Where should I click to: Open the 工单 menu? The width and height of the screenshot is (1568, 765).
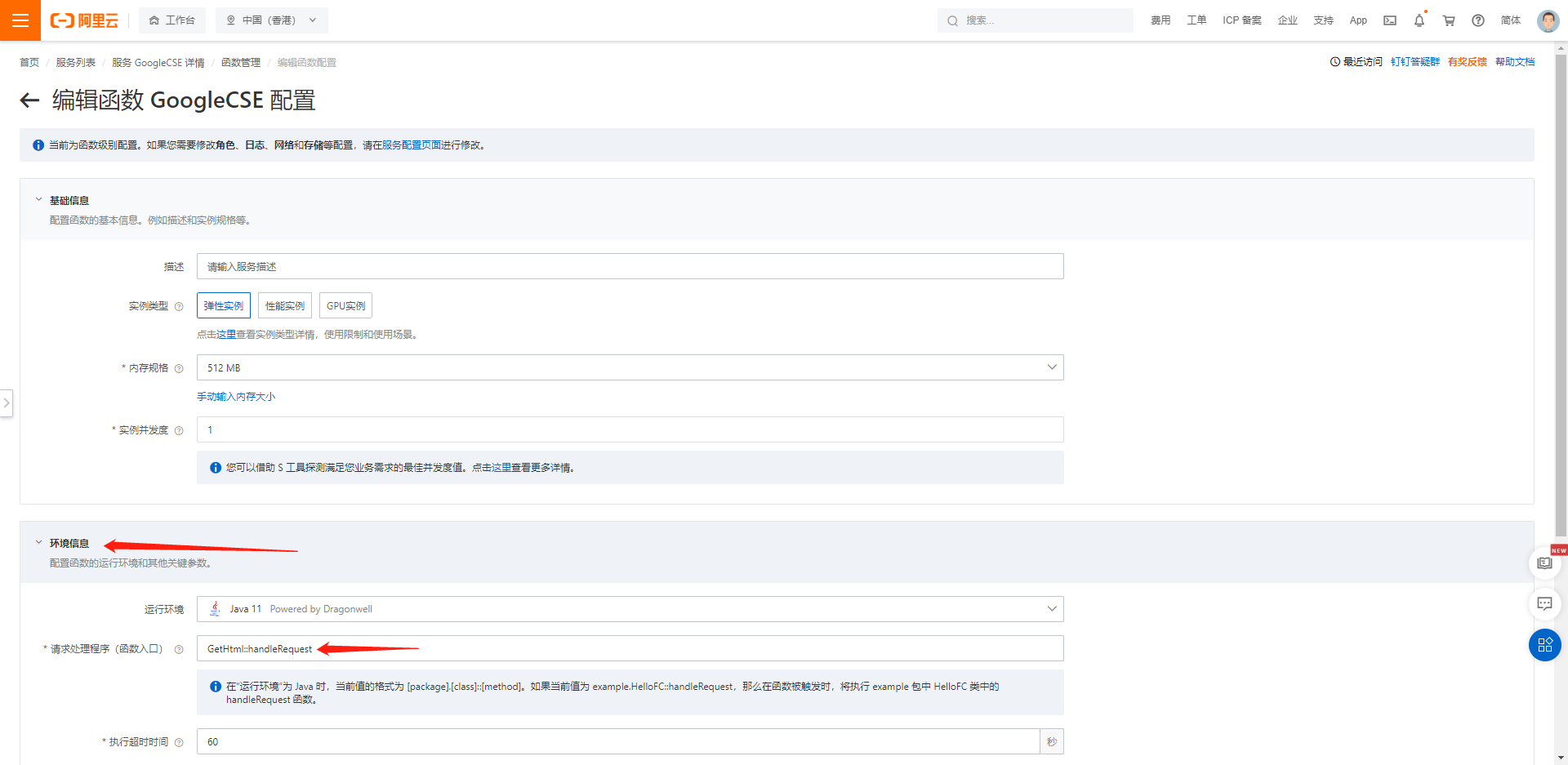point(1196,20)
